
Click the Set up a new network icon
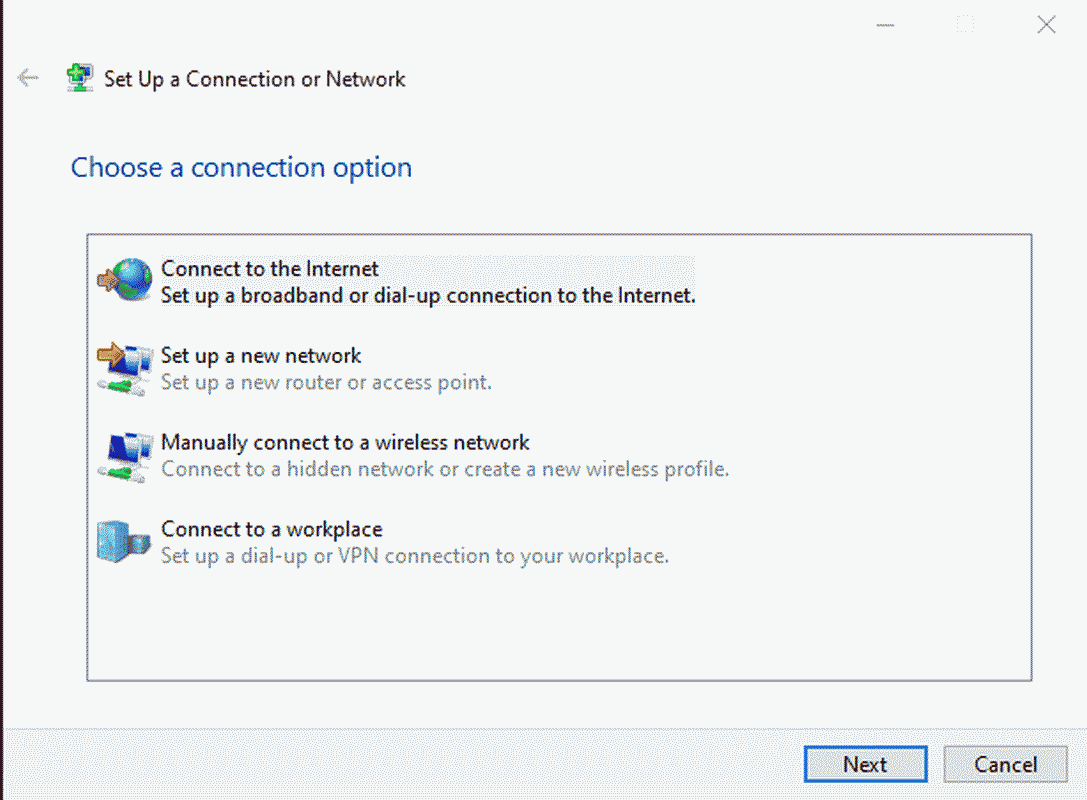point(125,368)
